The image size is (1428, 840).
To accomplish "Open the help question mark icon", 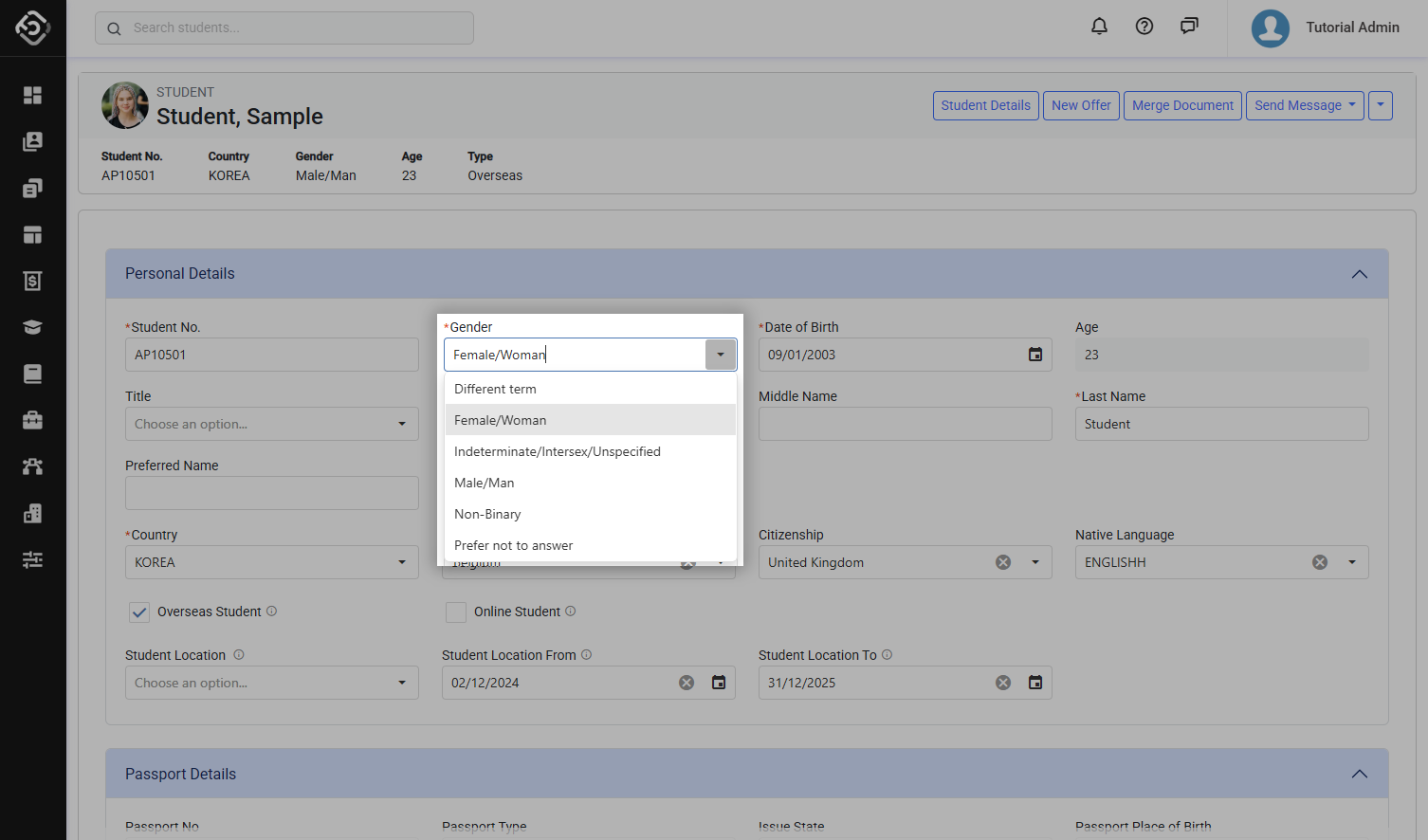I will [x=1144, y=27].
